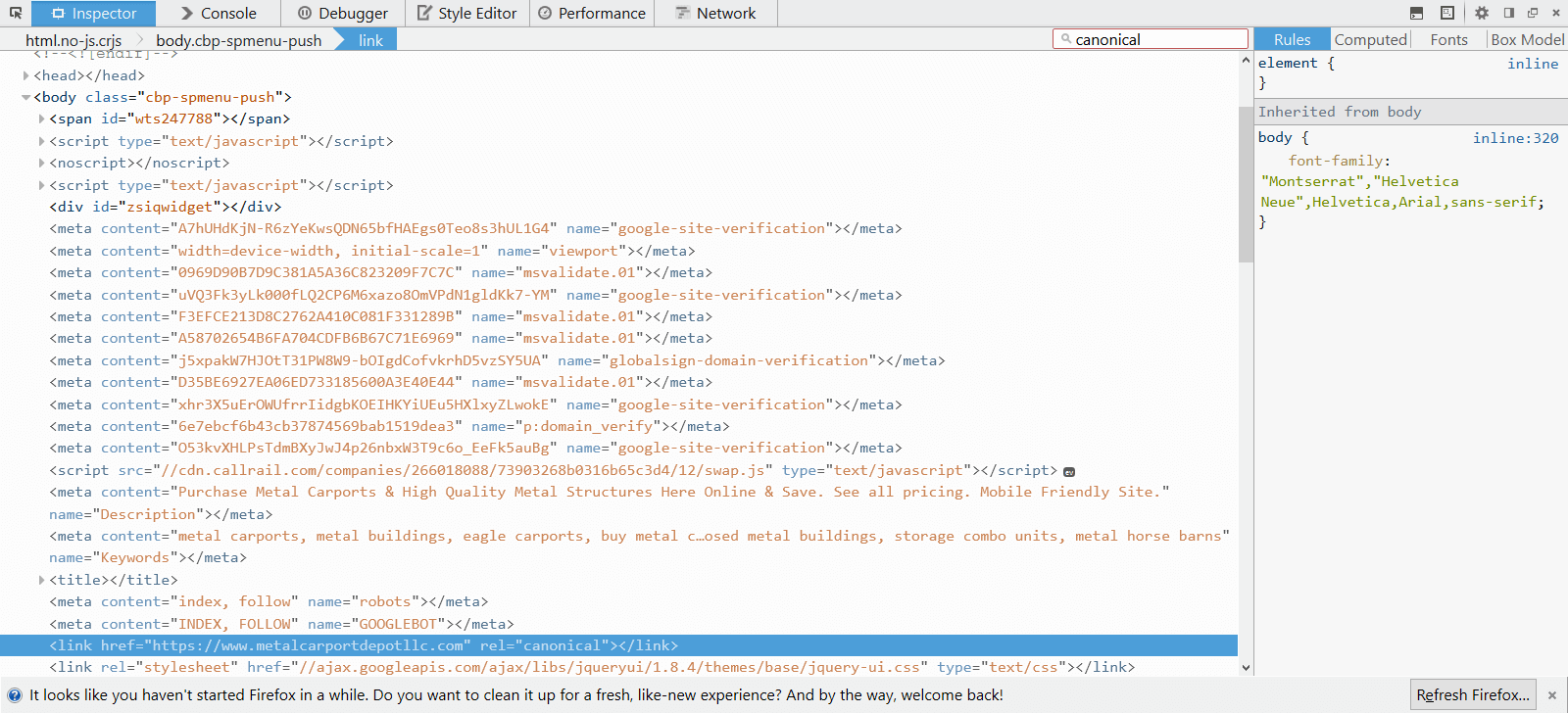This screenshot has width=1568, height=713.
Task: Select the jqueryui stylesheet link row
Action: point(592,667)
